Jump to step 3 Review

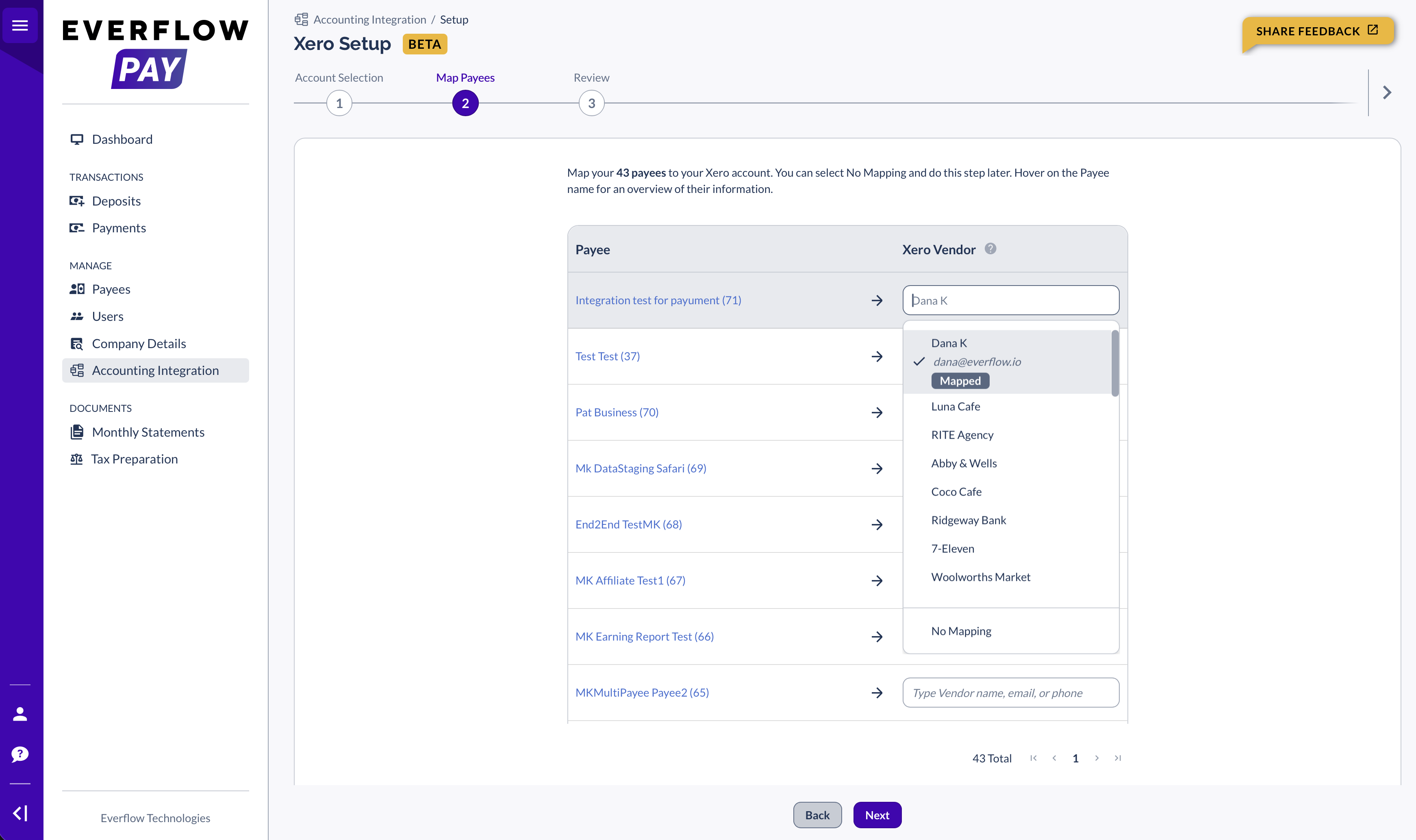(x=591, y=104)
